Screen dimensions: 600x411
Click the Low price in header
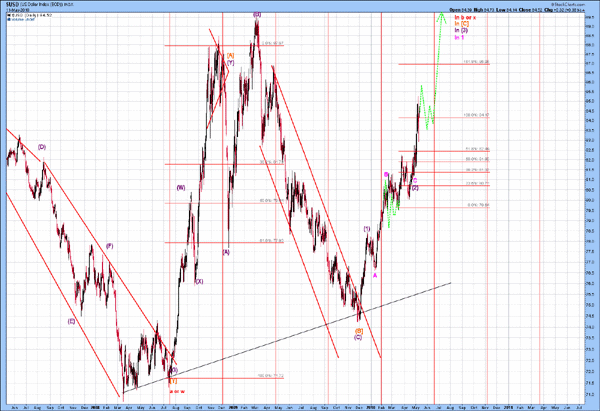coord(507,10)
